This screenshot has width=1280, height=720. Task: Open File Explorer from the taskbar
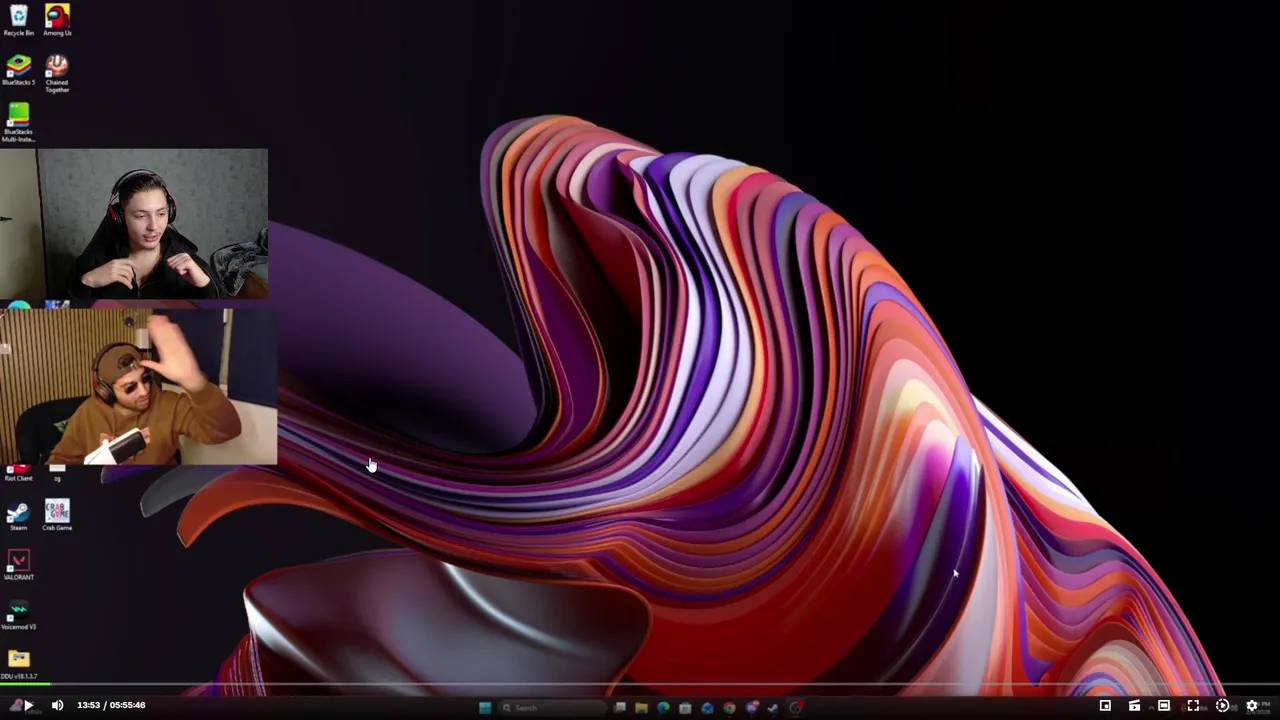pos(641,708)
